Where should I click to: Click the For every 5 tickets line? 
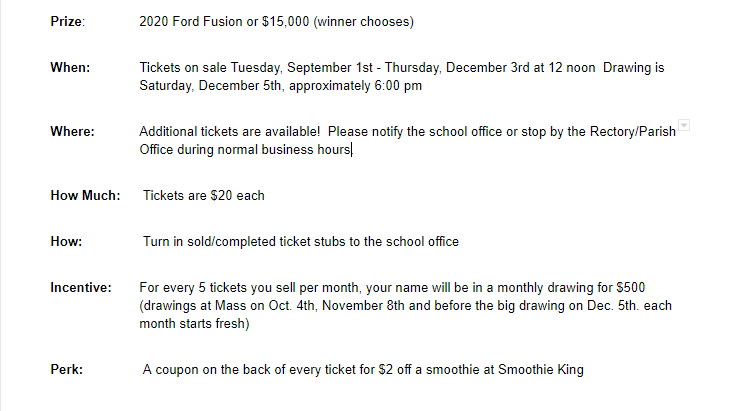pos(392,287)
